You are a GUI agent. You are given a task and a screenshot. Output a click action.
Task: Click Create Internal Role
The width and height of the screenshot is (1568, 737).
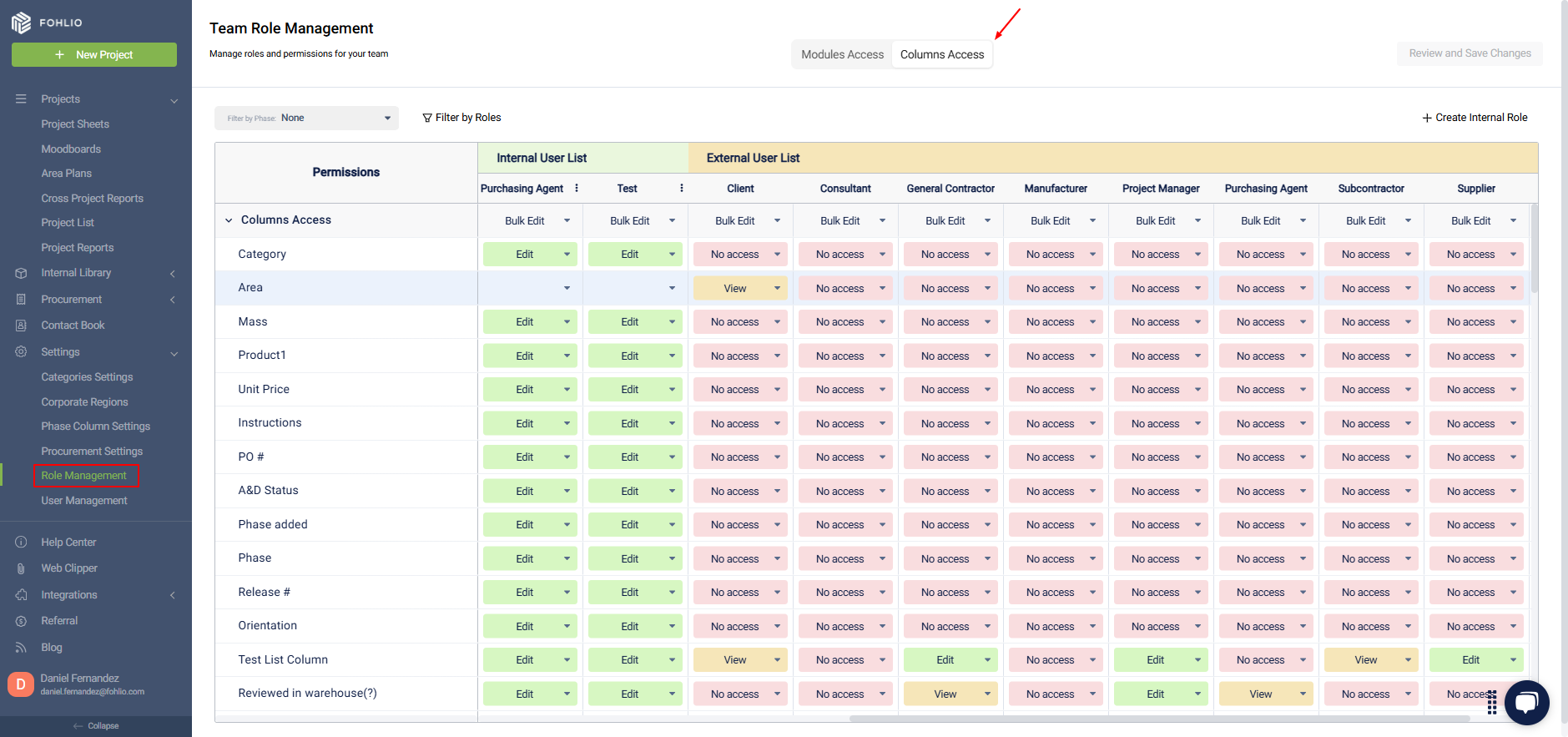point(1475,118)
